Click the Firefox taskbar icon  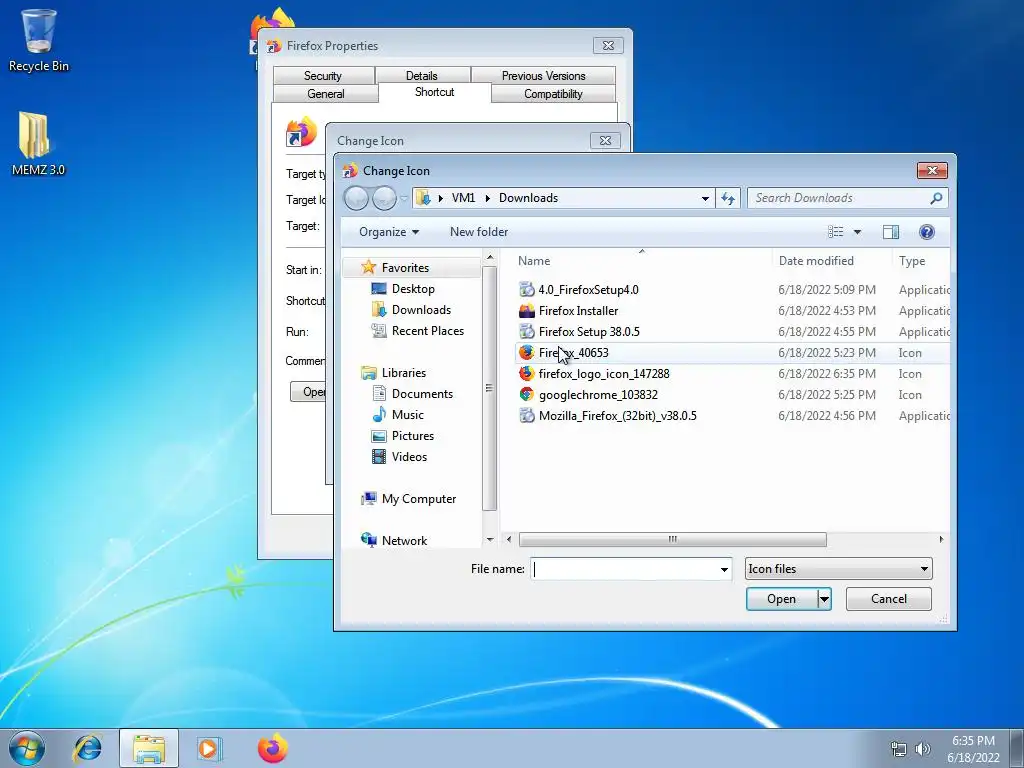point(272,748)
